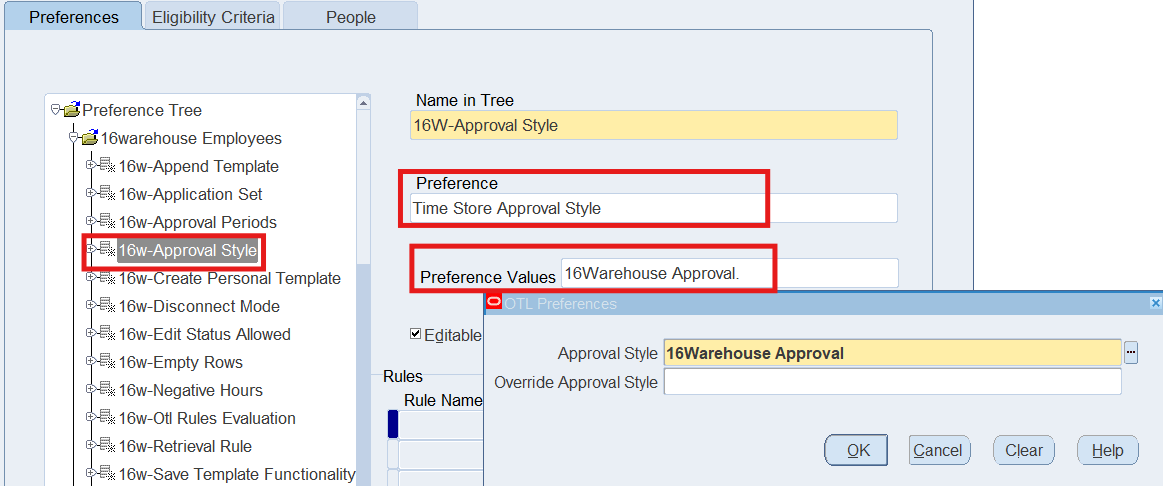Click the Clear button
This screenshot has width=1163, height=486.
pyautogui.click(x=1023, y=450)
